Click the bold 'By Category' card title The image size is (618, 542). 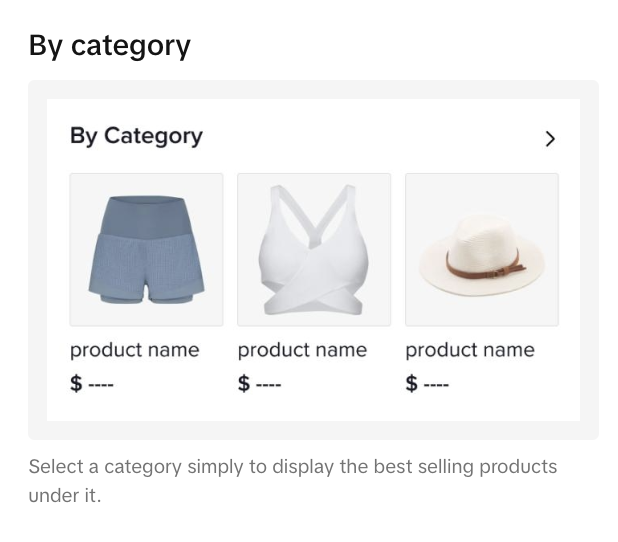tap(136, 136)
